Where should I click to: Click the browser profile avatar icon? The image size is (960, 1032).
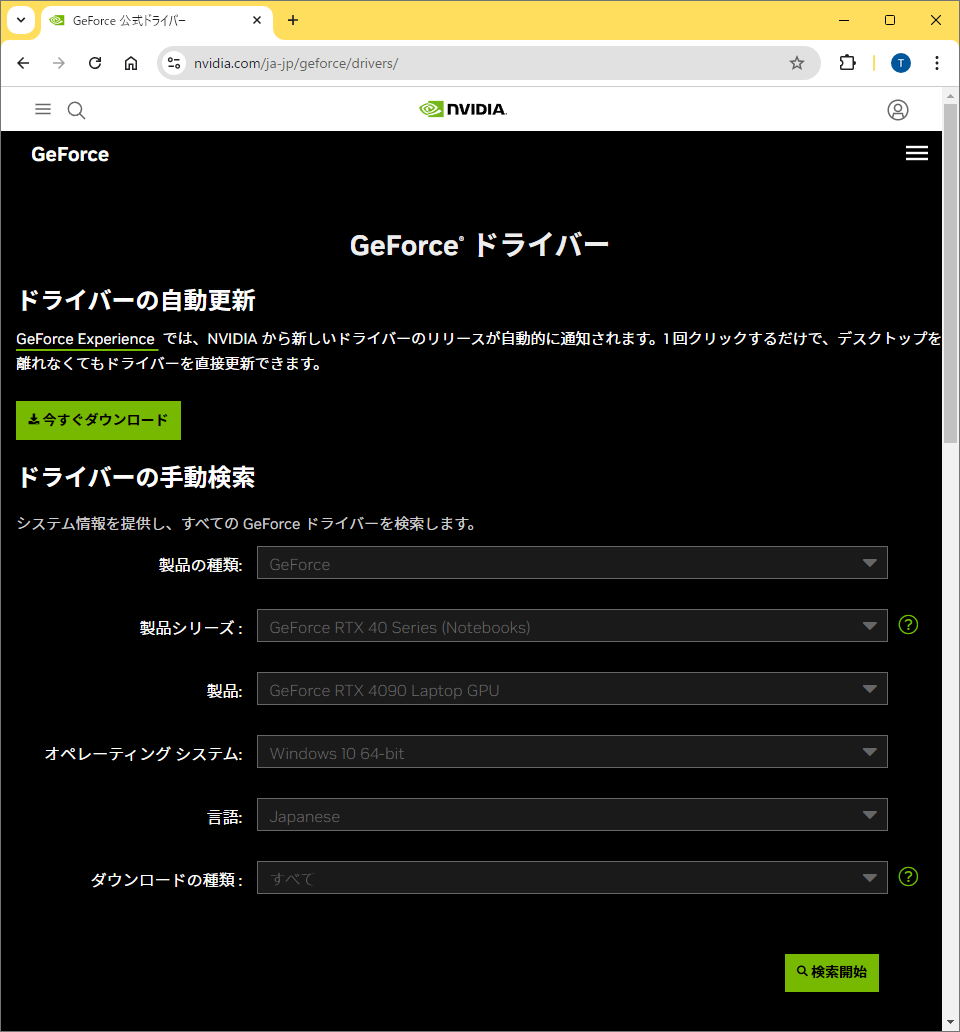tap(900, 62)
